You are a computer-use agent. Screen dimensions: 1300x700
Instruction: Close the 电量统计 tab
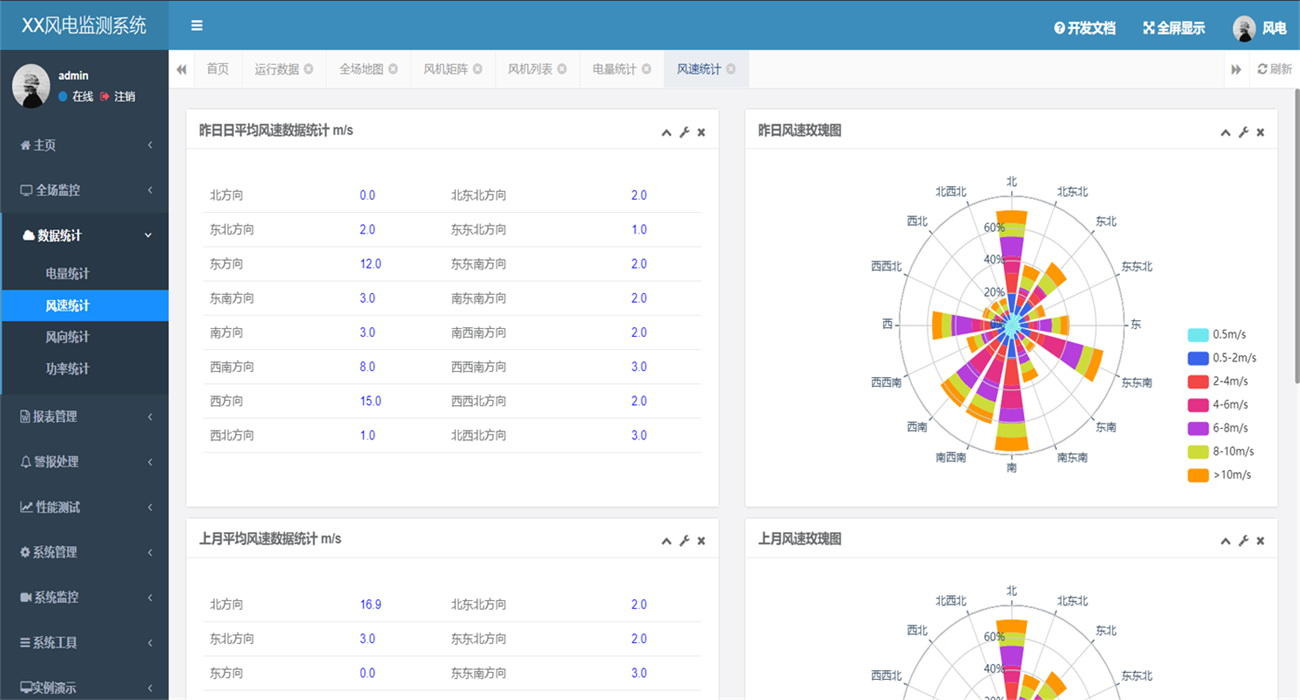[646, 69]
